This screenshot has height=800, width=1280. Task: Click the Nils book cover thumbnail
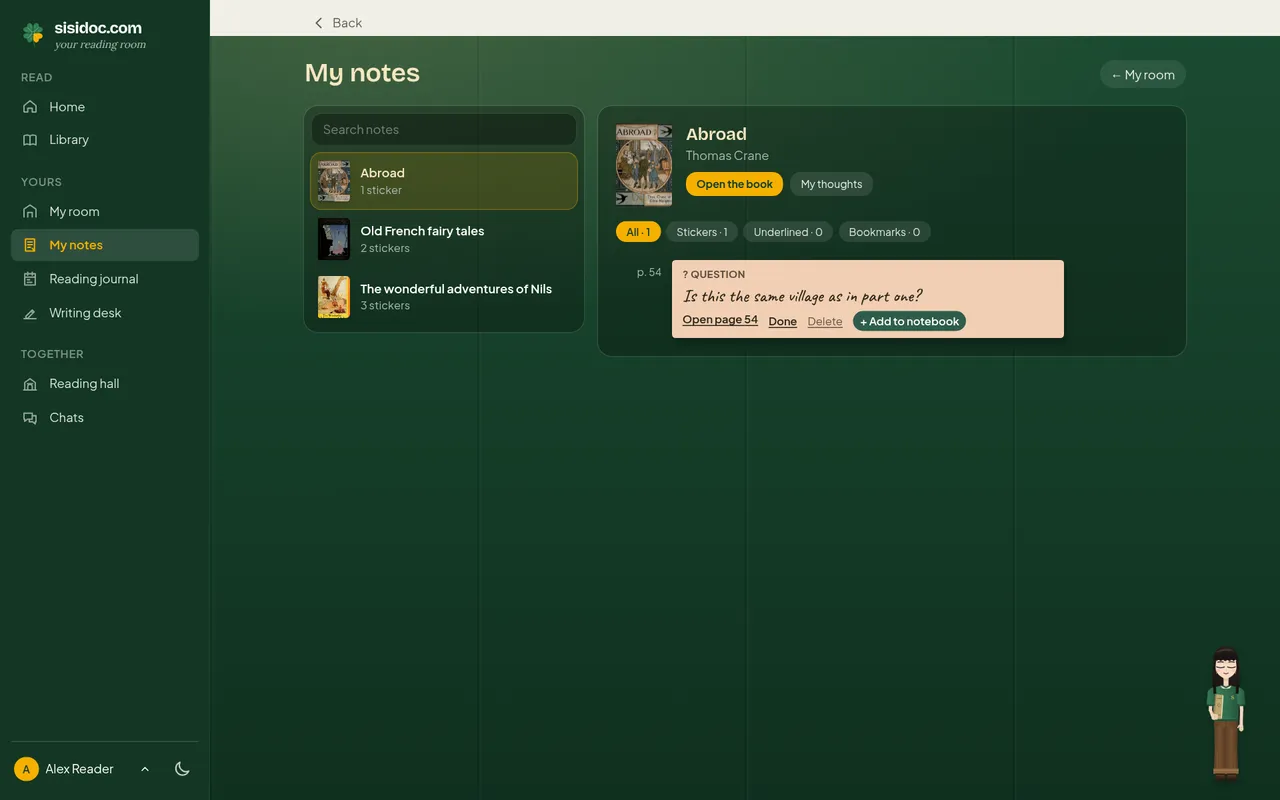(x=334, y=297)
